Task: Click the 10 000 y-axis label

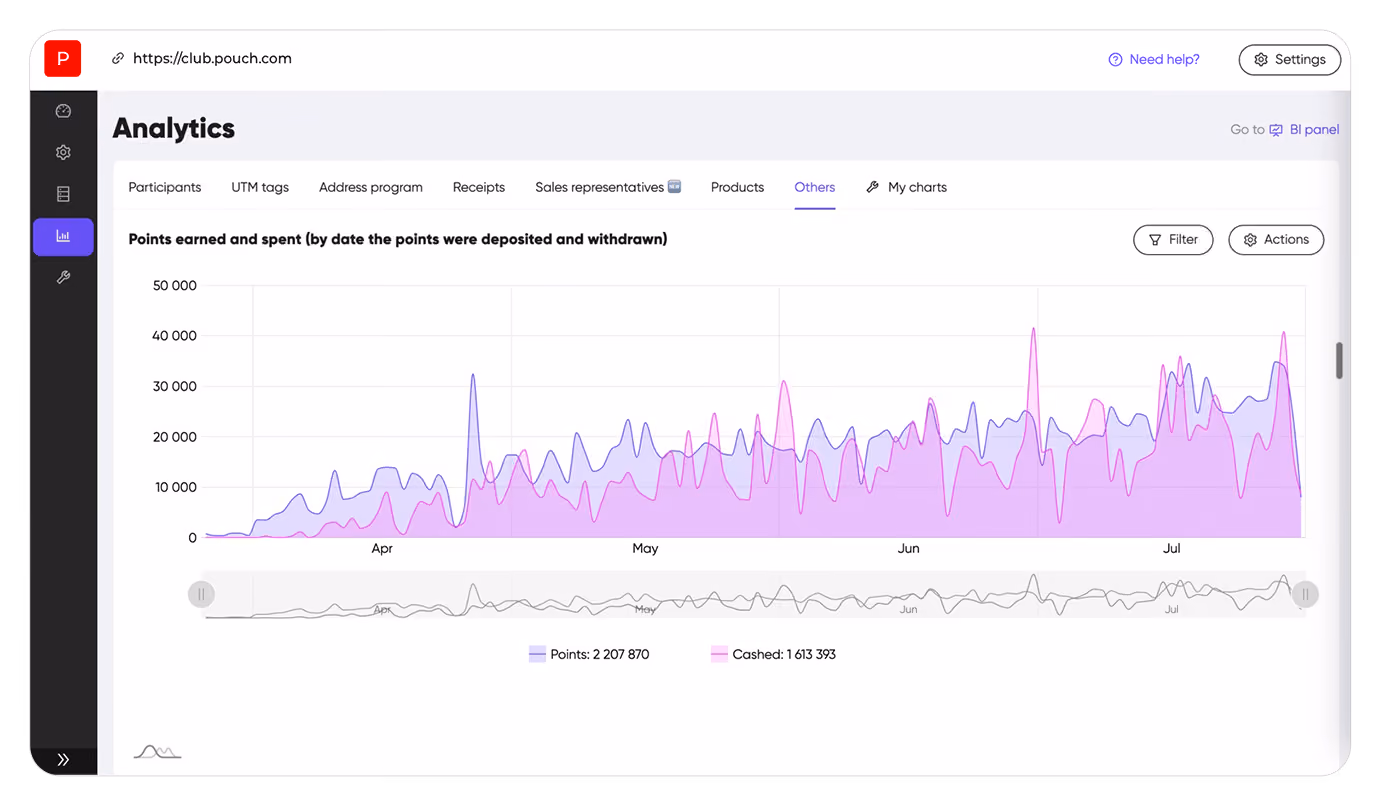Action: tap(175, 488)
